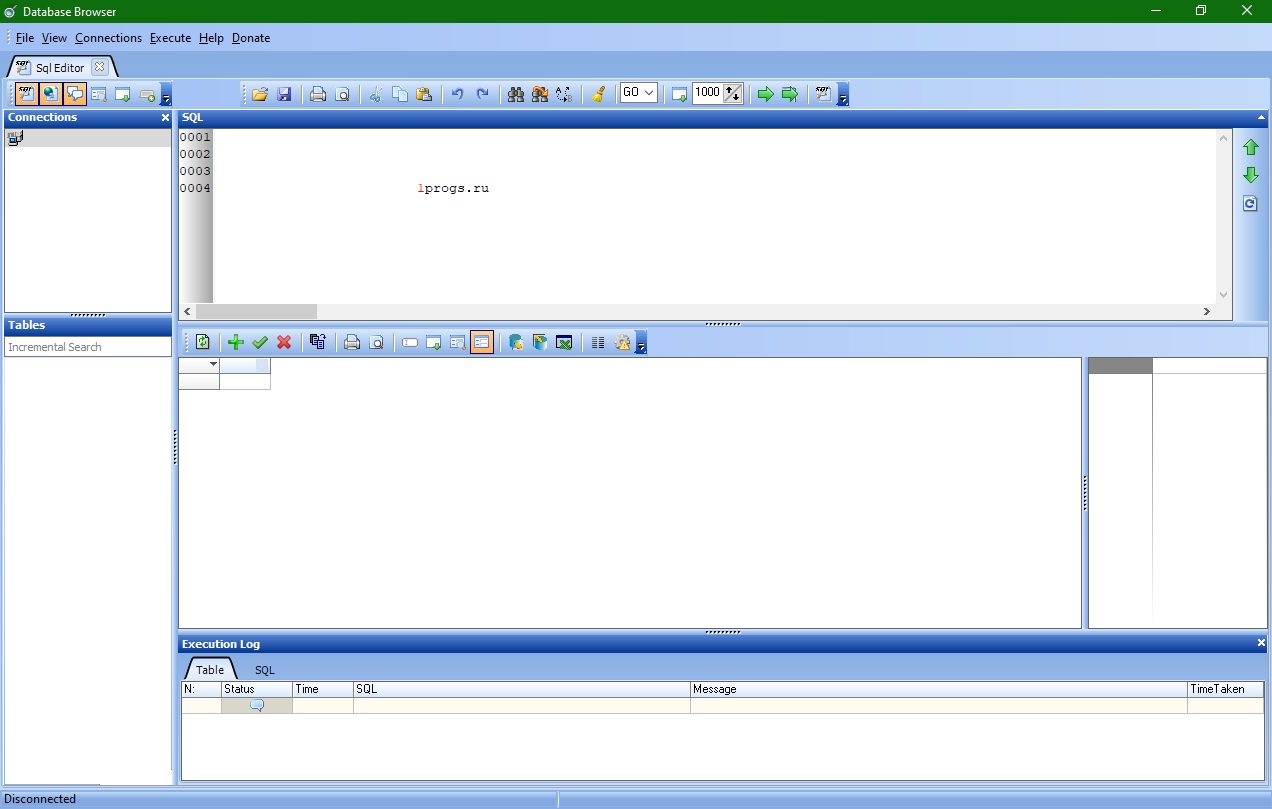Save SQL script with floppy icon
This screenshot has height=809, width=1272.
[284, 94]
